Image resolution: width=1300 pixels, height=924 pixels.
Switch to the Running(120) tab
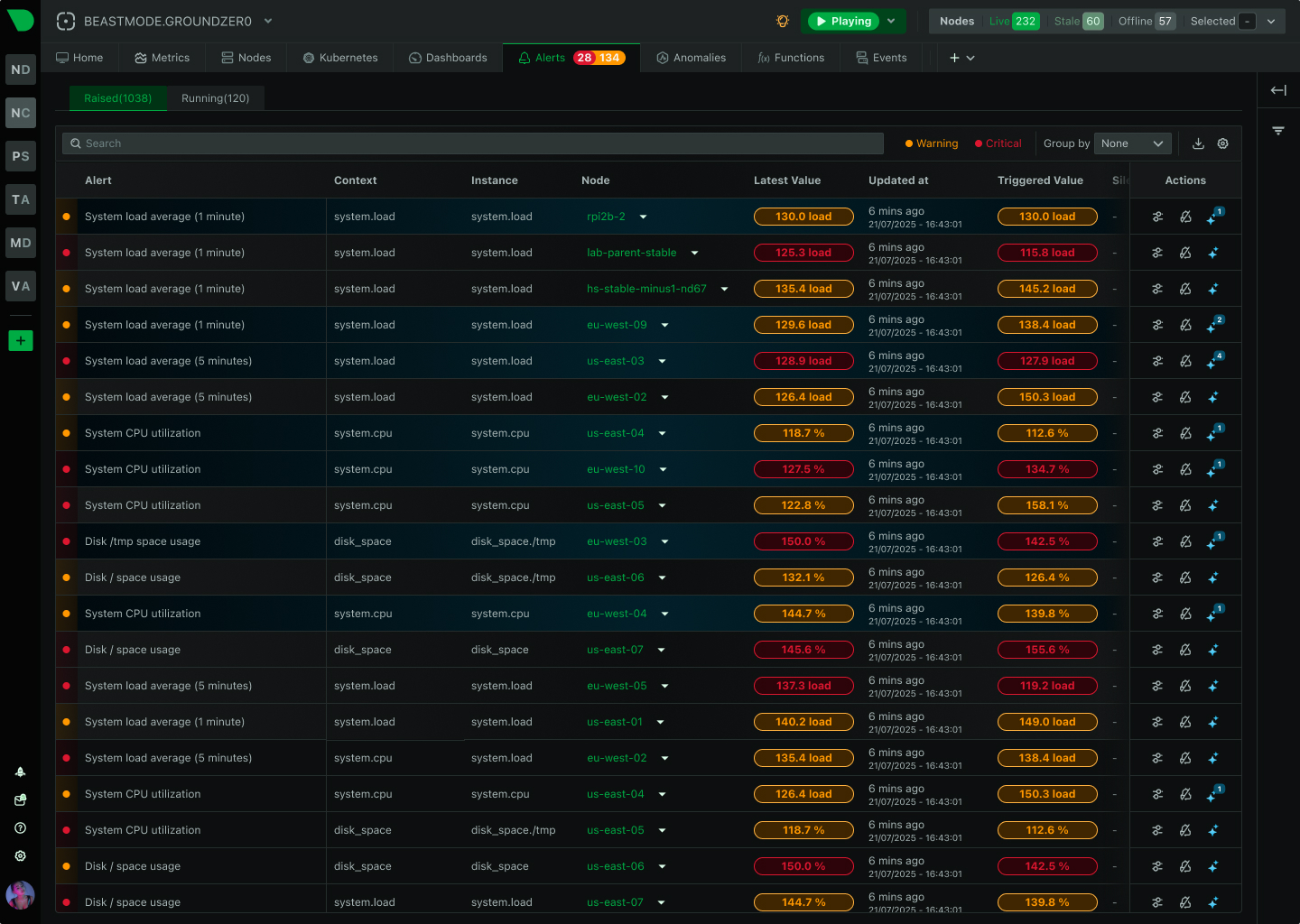216,98
